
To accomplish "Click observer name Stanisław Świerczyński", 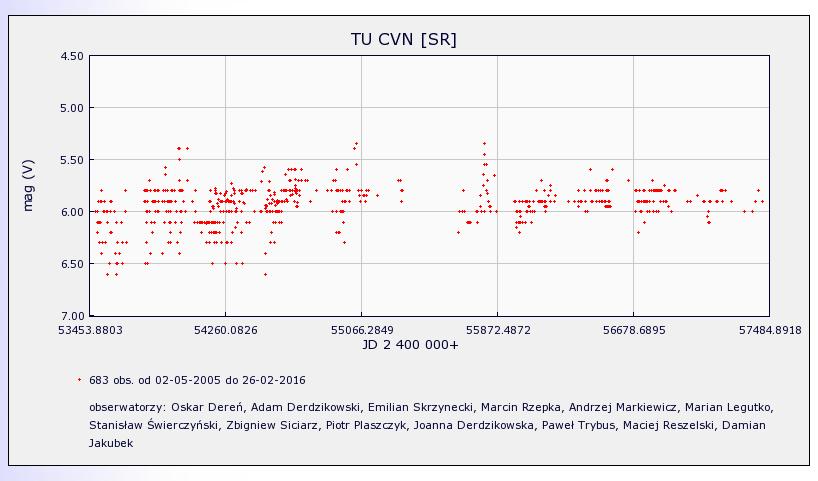I will pyautogui.click(x=153, y=425).
